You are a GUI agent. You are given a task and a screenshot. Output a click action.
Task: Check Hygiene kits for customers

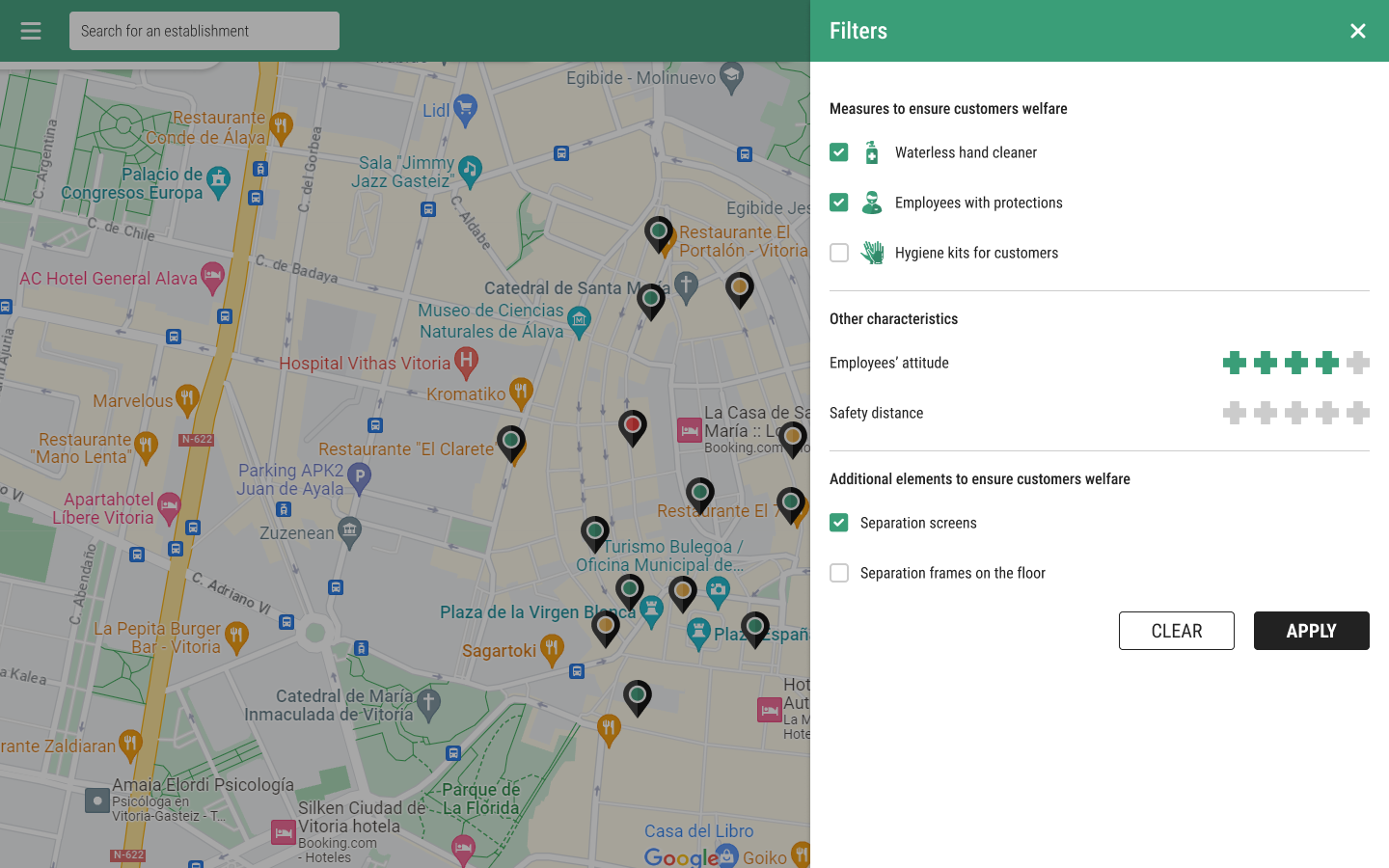[x=839, y=253]
